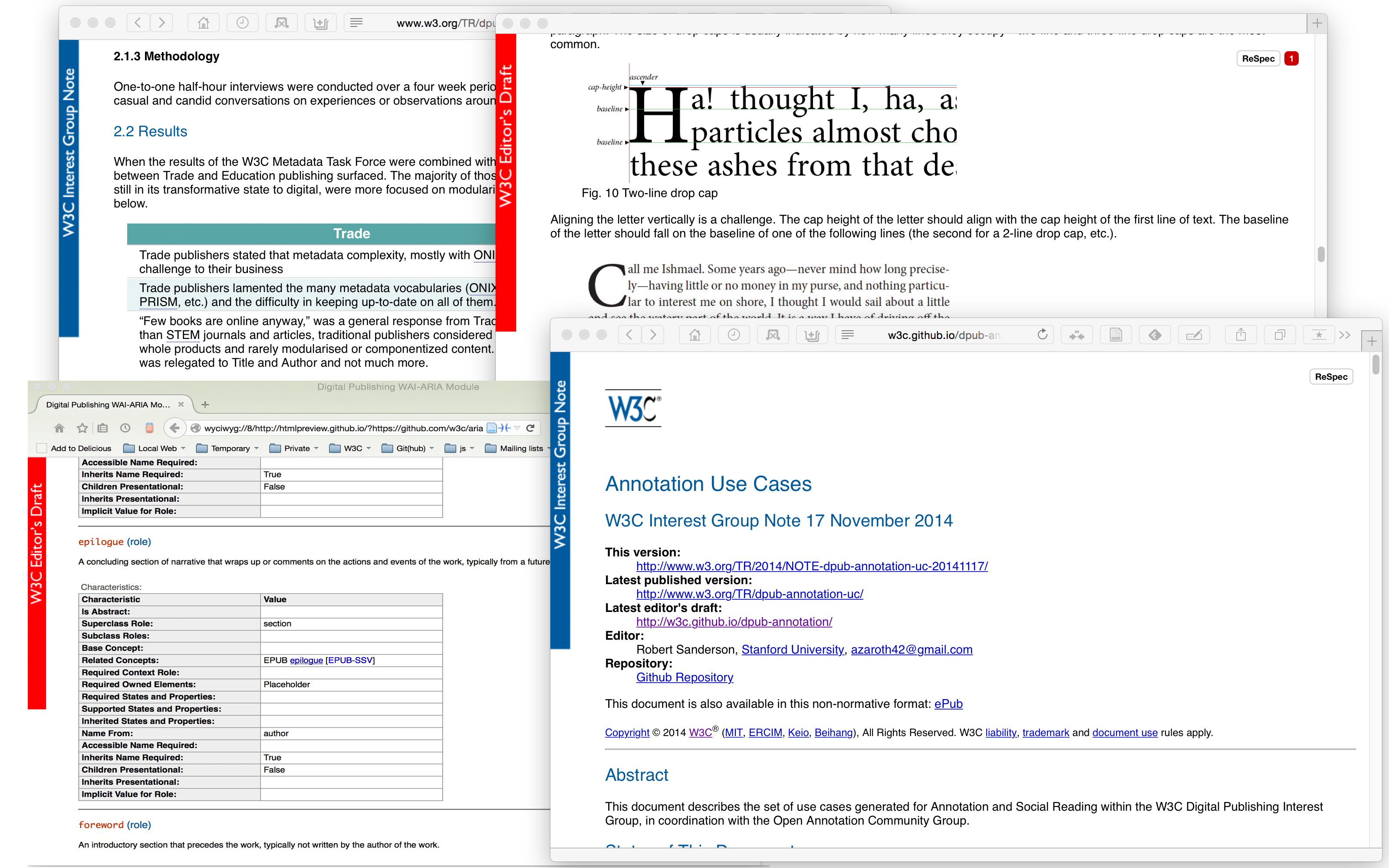This screenshot has width=1389, height=868.
Task: Open a new Firefox tab with the plus button
Action: pyautogui.click(x=205, y=405)
